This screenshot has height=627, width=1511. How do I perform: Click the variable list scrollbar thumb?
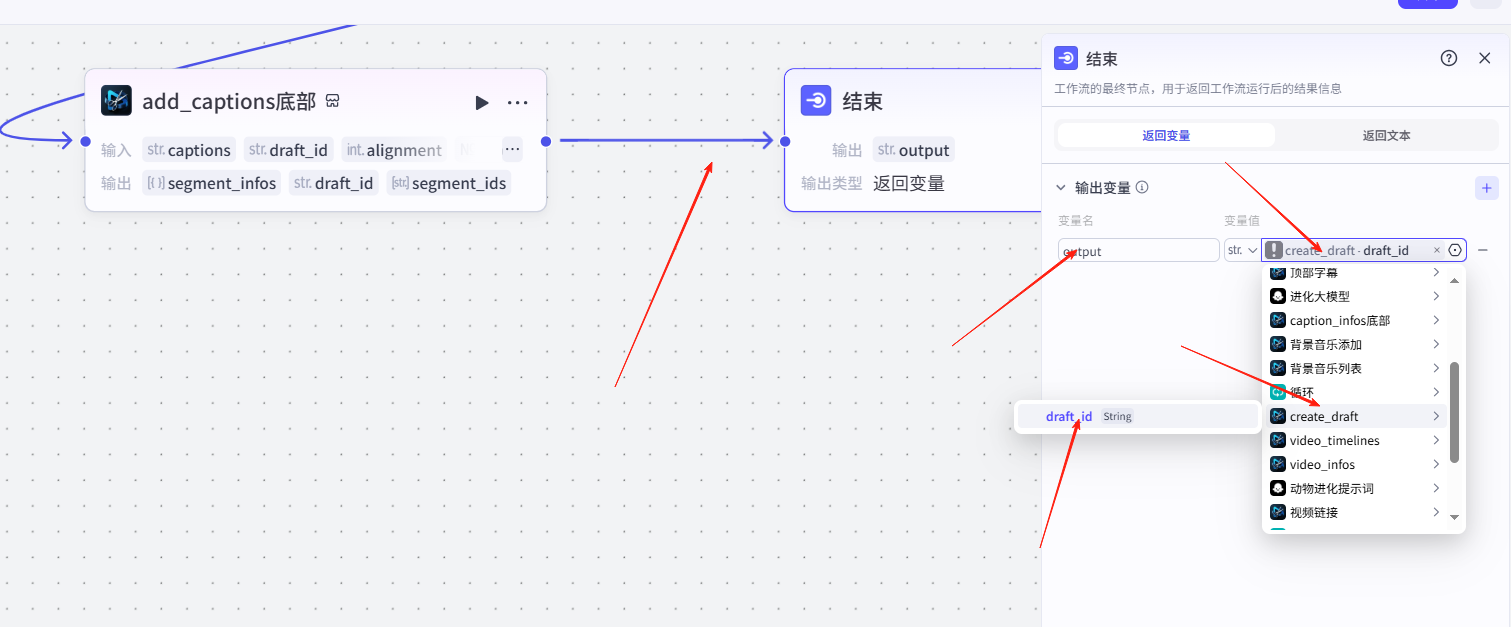[x=1454, y=412]
